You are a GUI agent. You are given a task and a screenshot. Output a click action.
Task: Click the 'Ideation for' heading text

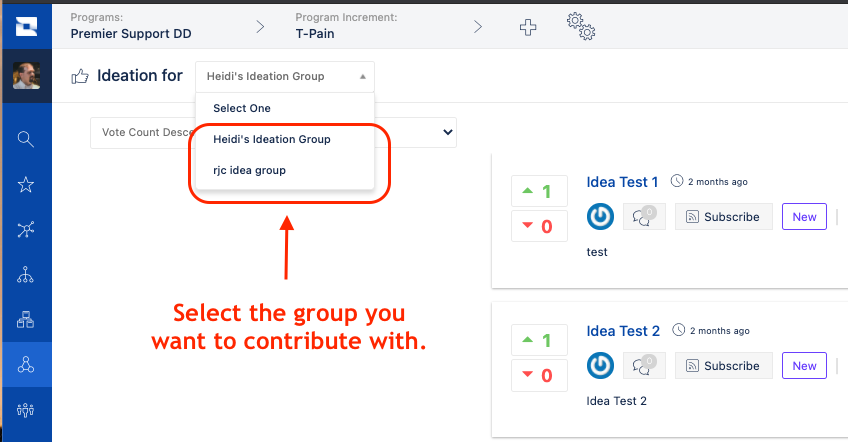pyautogui.click(x=140, y=76)
